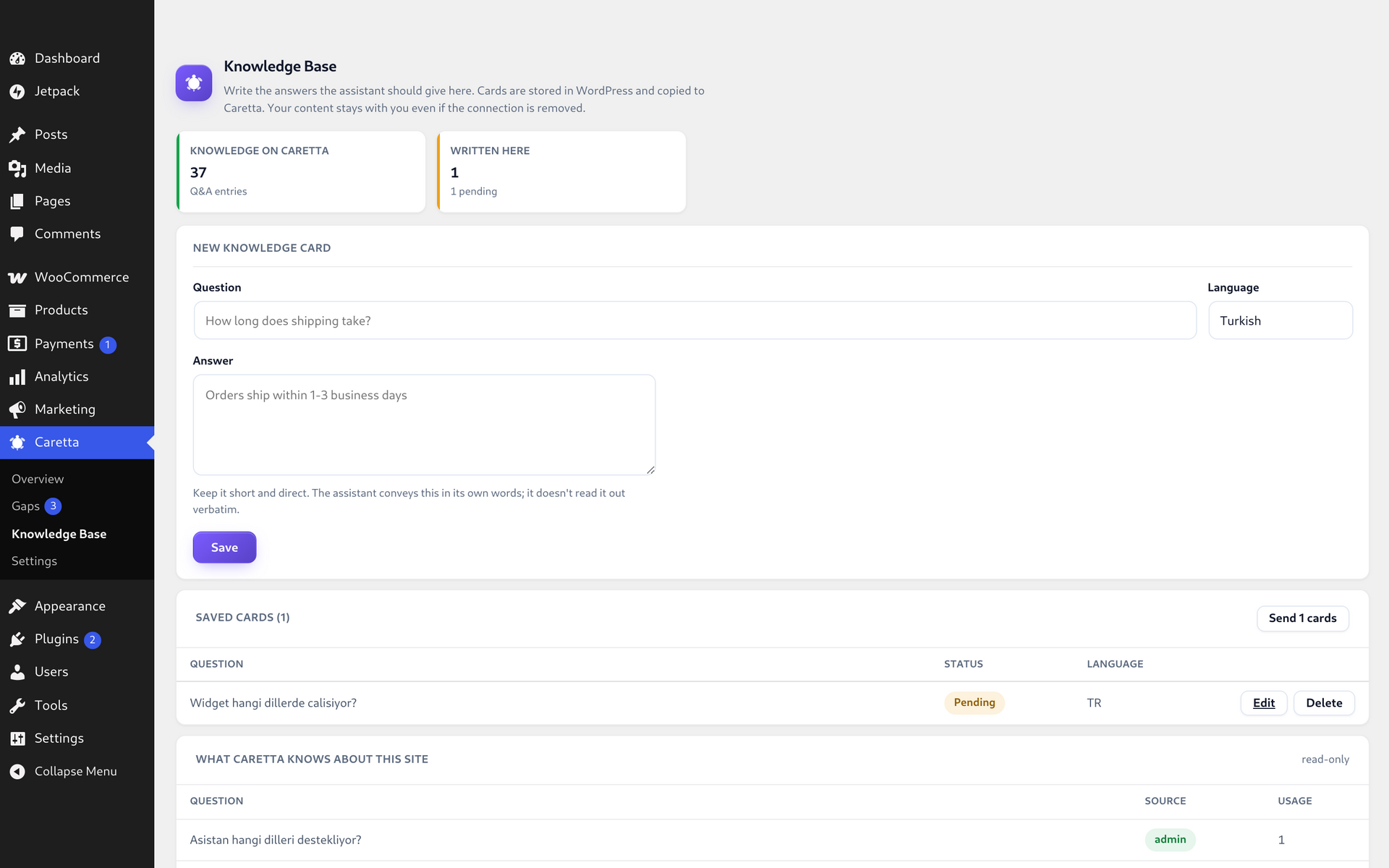
Task: Click the Plugins plug icon
Action: [17, 639]
